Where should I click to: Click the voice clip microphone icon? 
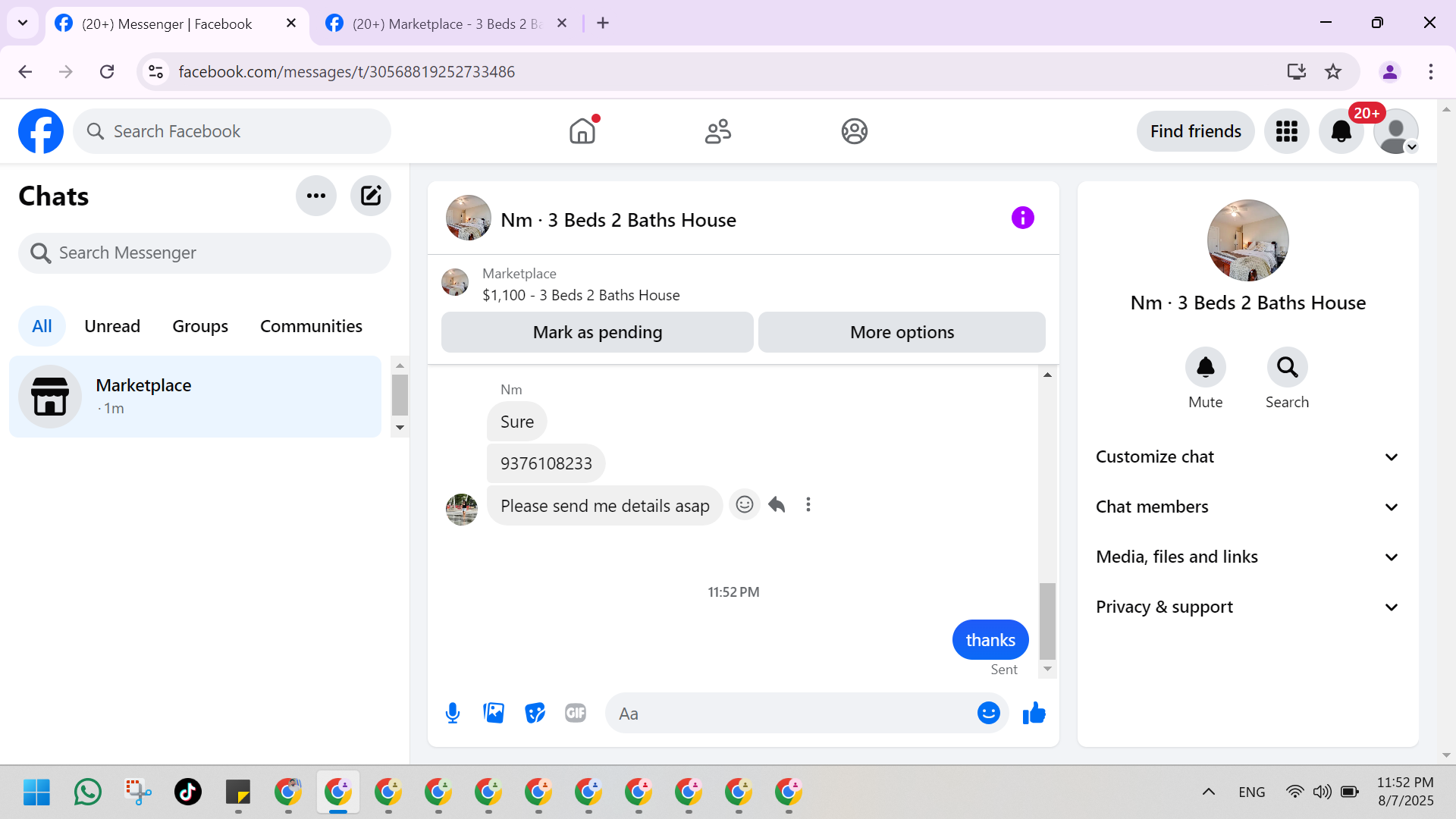453,713
